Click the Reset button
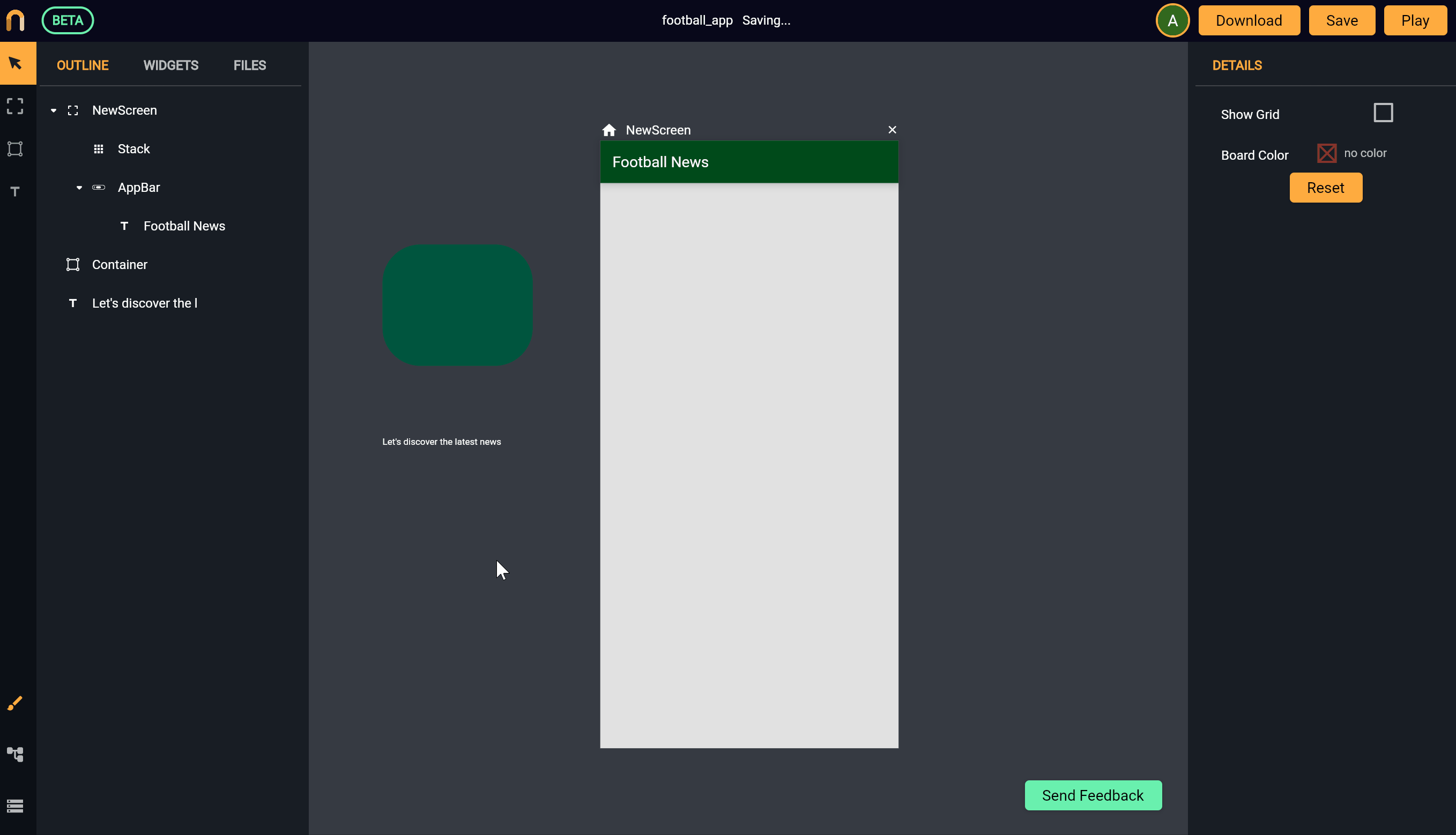 pos(1325,188)
